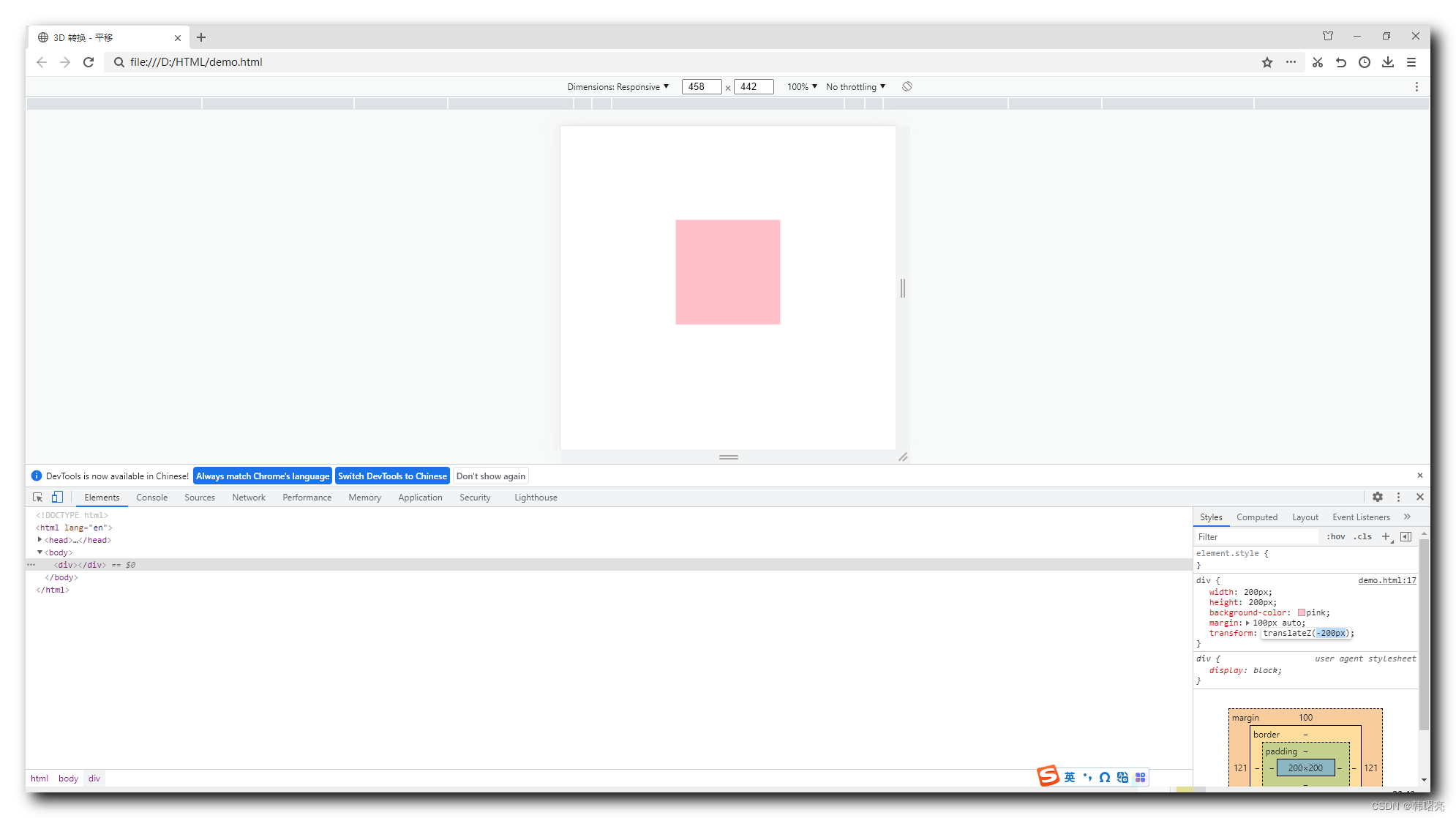1456x818 pixels.
Task: Click Switch DevTools to Chinese button
Action: tap(393, 476)
